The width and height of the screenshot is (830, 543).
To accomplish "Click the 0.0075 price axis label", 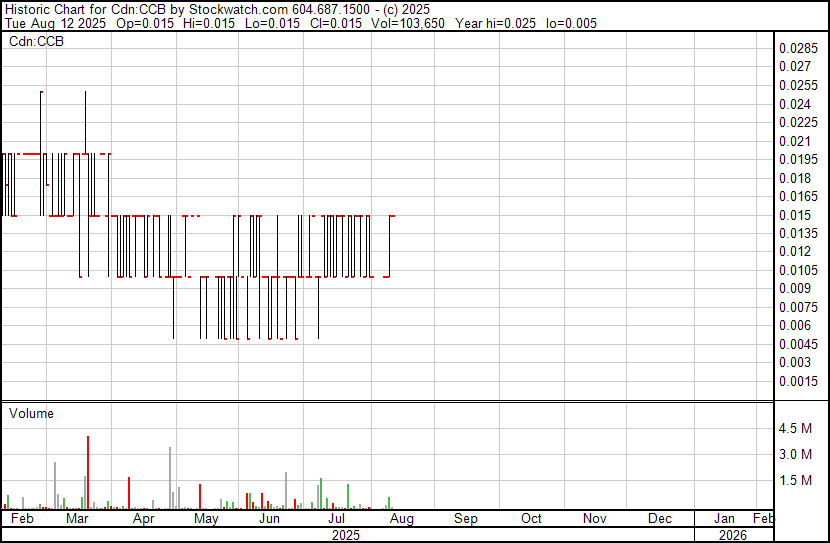I will [x=798, y=307].
